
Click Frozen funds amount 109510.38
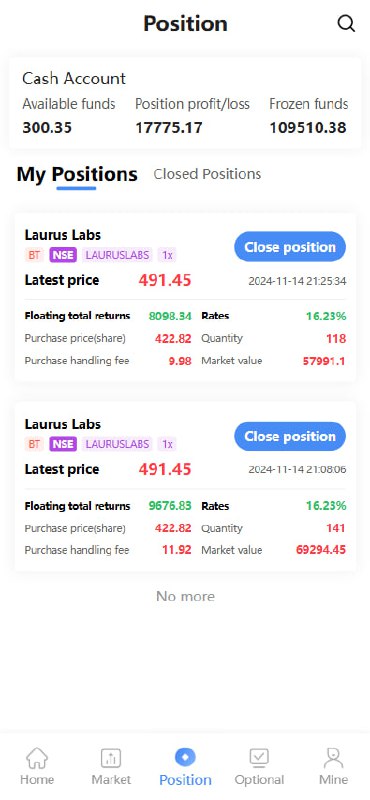[308, 128]
